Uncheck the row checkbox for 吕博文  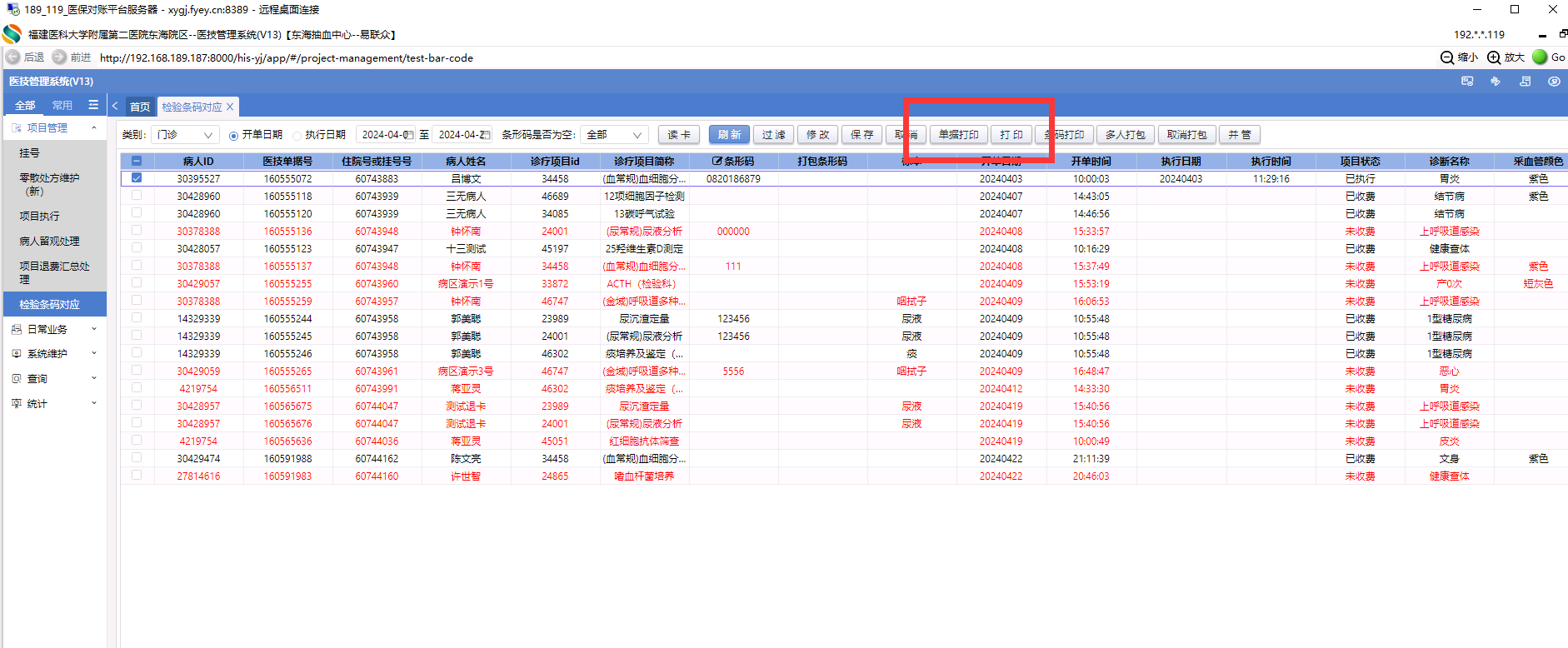tap(137, 178)
